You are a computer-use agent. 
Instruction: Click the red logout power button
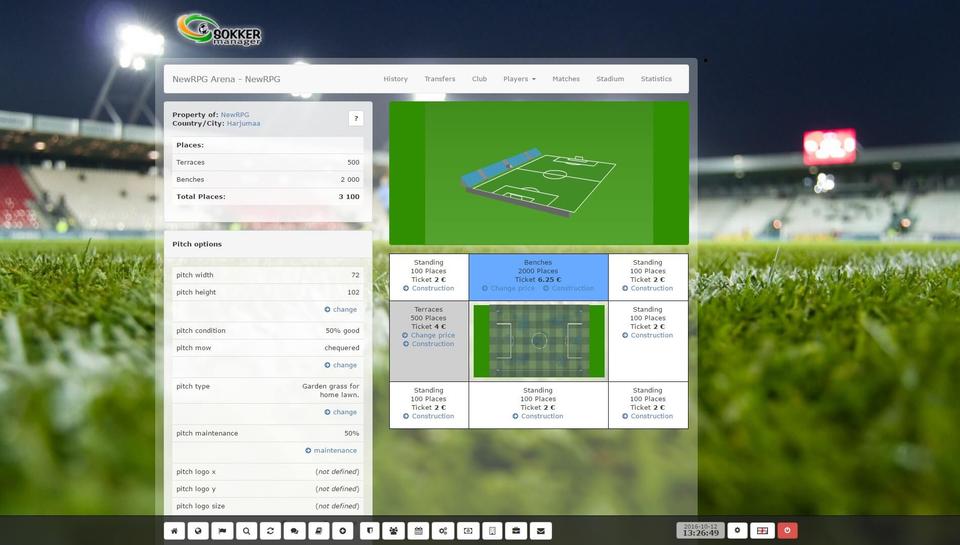pos(787,531)
